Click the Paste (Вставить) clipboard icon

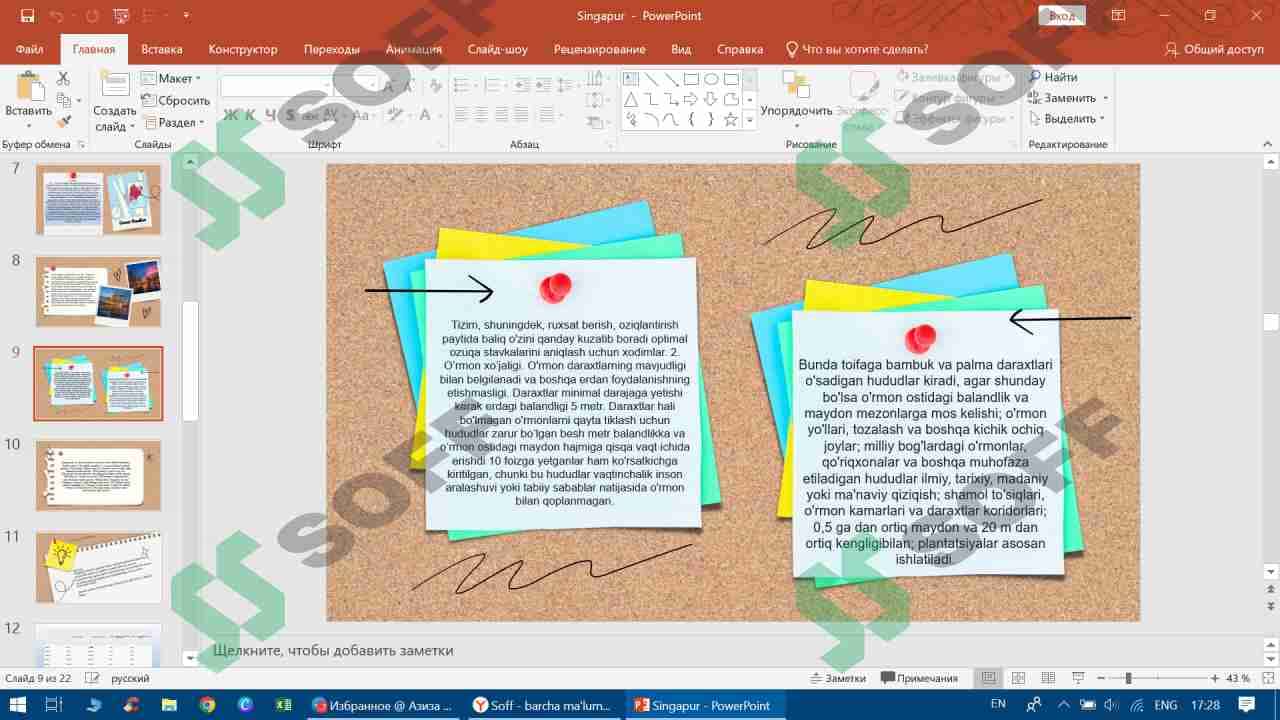29,88
